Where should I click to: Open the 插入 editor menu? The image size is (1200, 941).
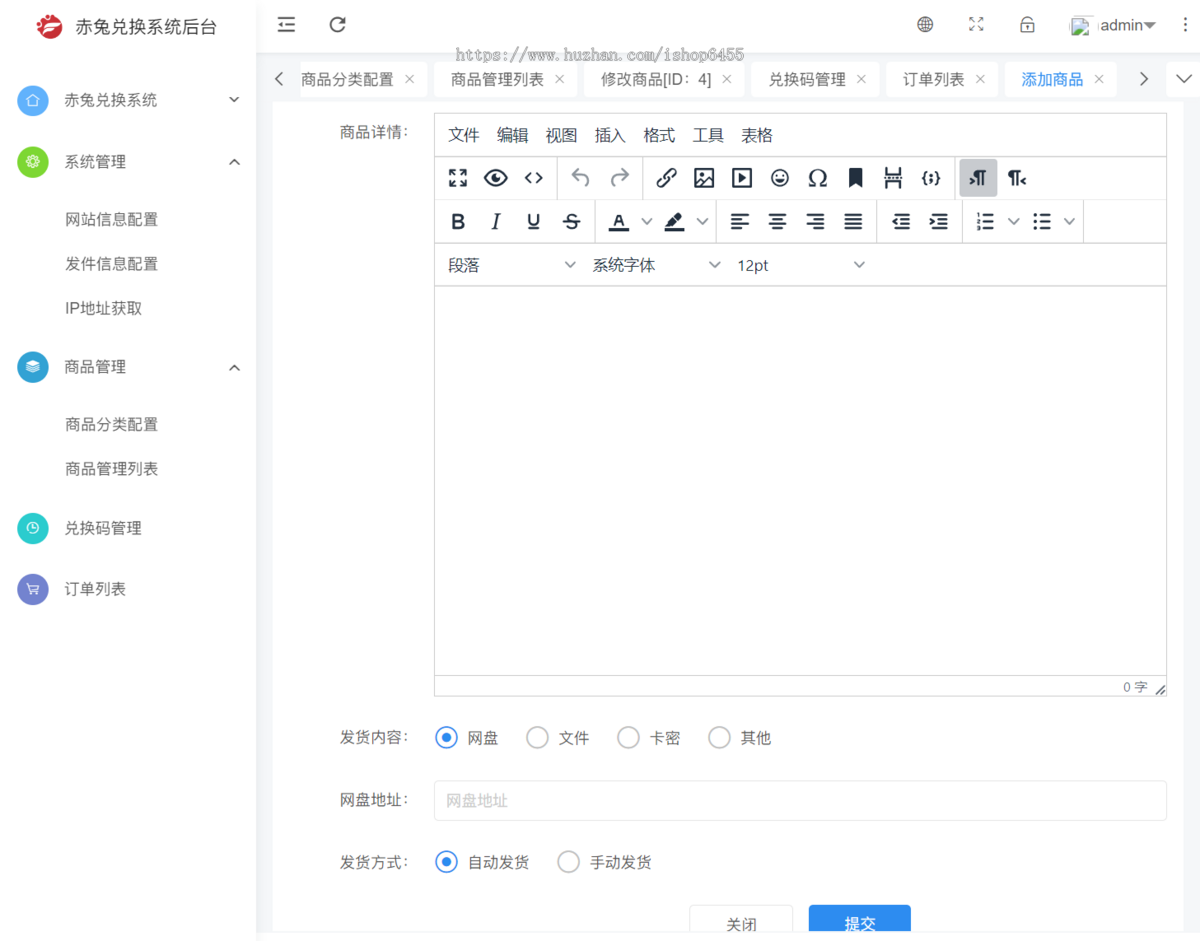pyautogui.click(x=610, y=135)
